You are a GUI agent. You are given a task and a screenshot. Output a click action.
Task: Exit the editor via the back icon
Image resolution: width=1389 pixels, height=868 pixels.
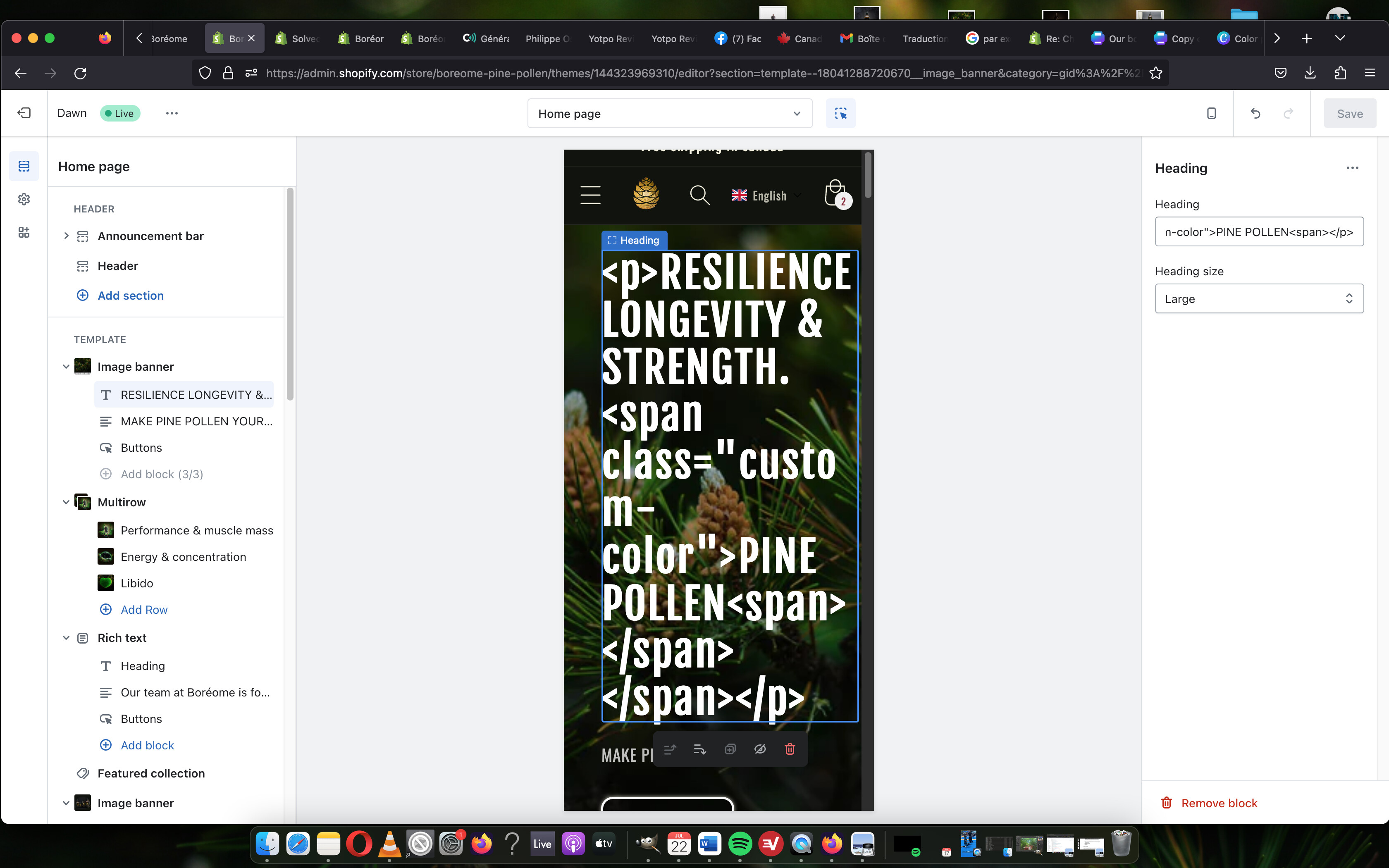point(24,113)
